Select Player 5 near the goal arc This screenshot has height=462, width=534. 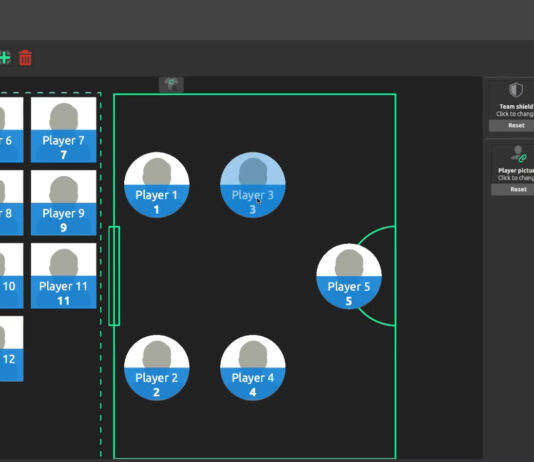point(349,276)
